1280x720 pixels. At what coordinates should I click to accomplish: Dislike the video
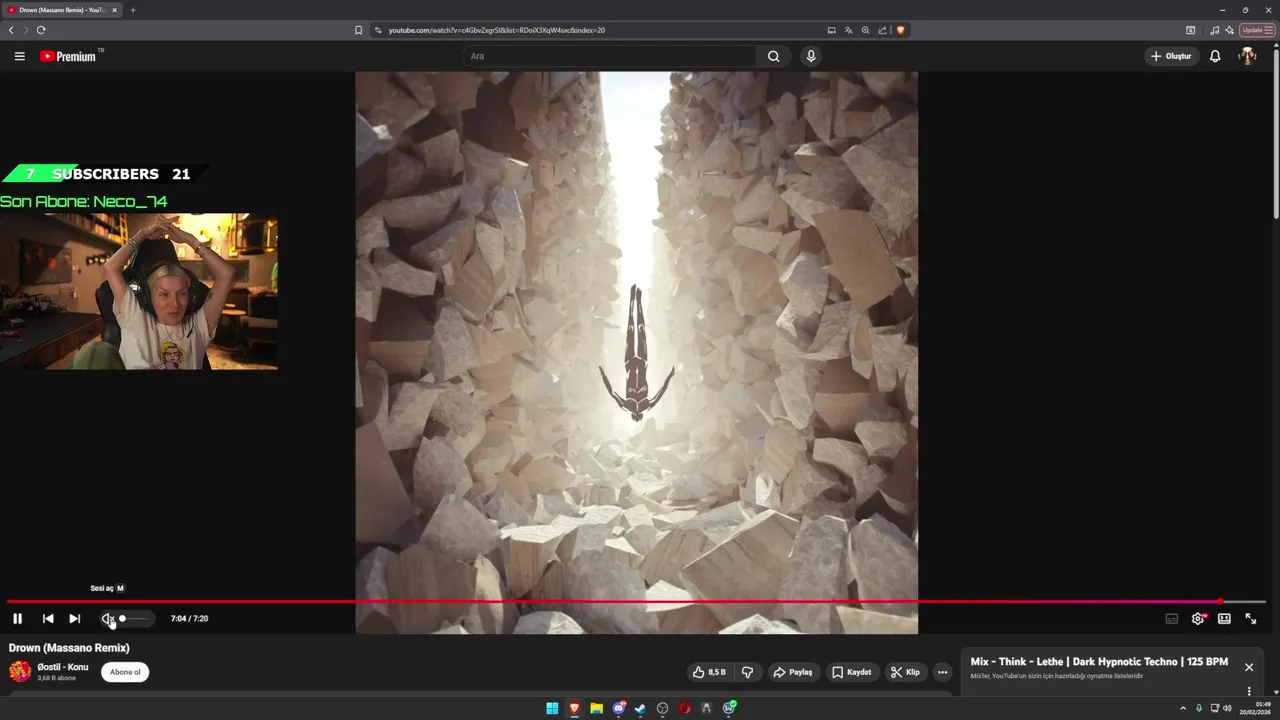point(747,672)
